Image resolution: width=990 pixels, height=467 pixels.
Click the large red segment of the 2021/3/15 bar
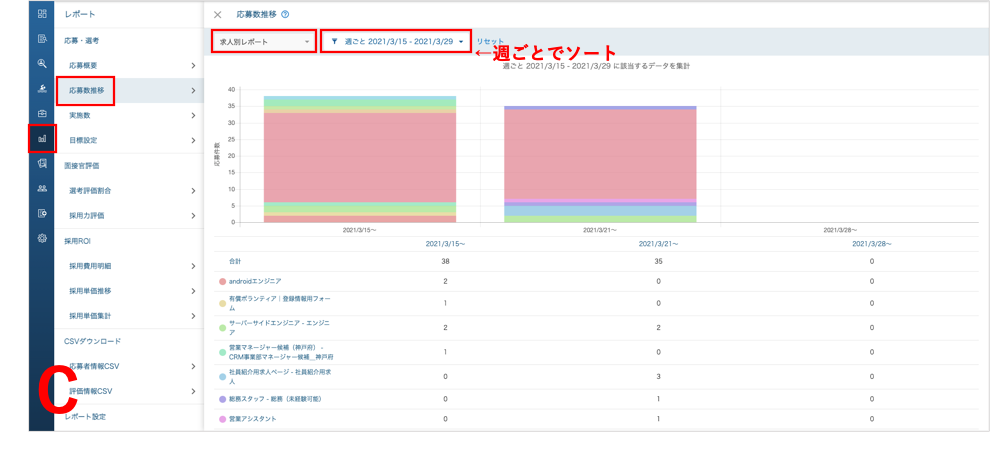pyautogui.click(x=360, y=157)
